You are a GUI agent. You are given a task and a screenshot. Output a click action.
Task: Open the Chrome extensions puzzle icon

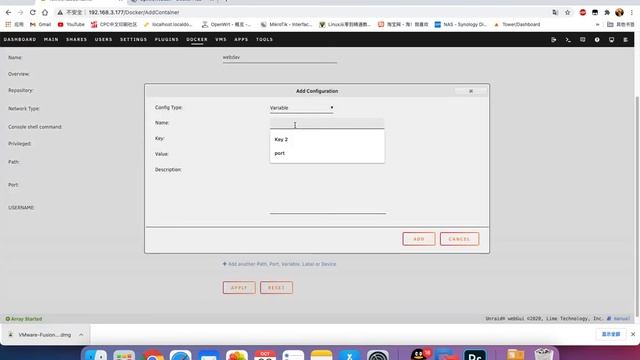coord(607,12)
